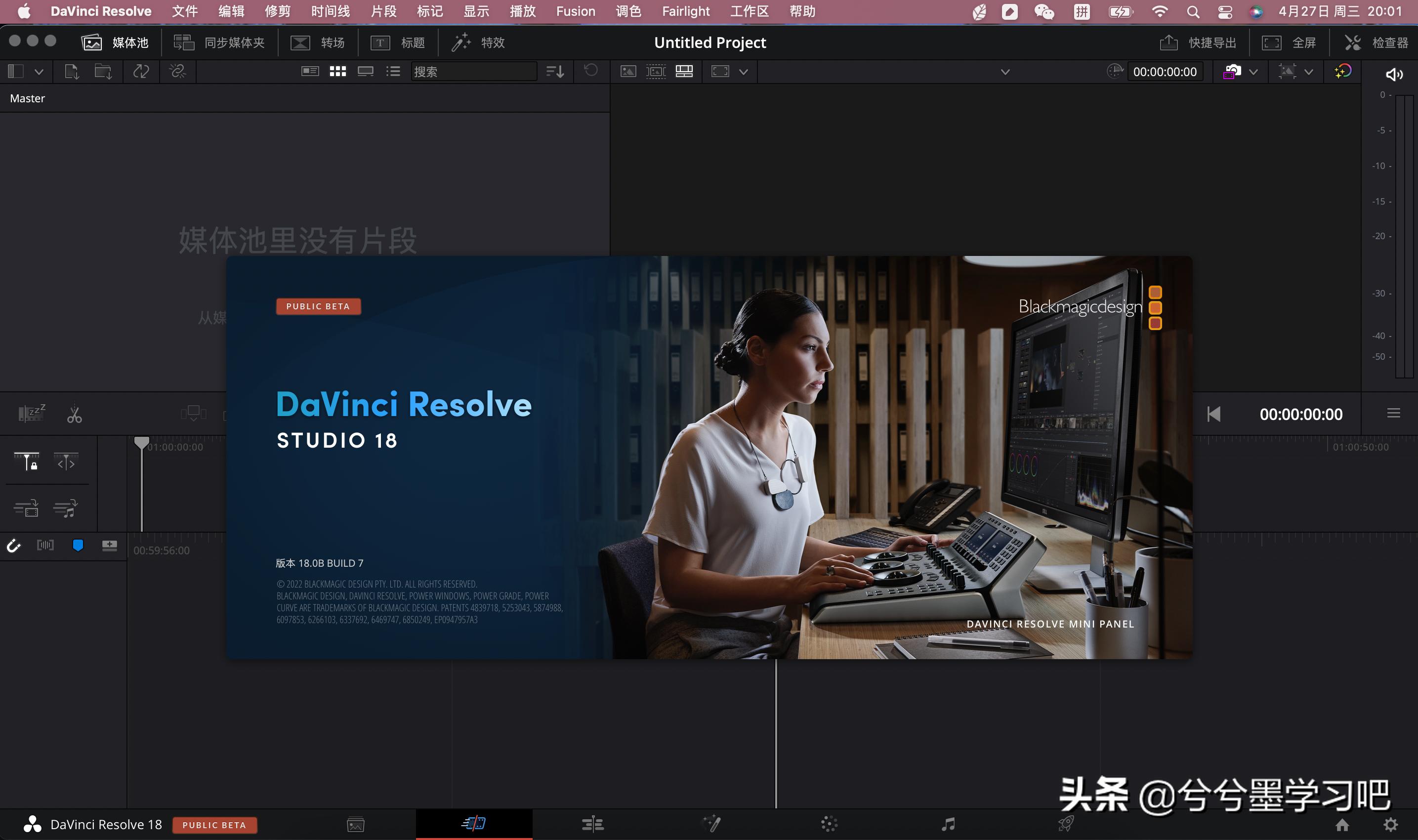Open the timeline selector dropdown in the viewer

[x=1005, y=72]
